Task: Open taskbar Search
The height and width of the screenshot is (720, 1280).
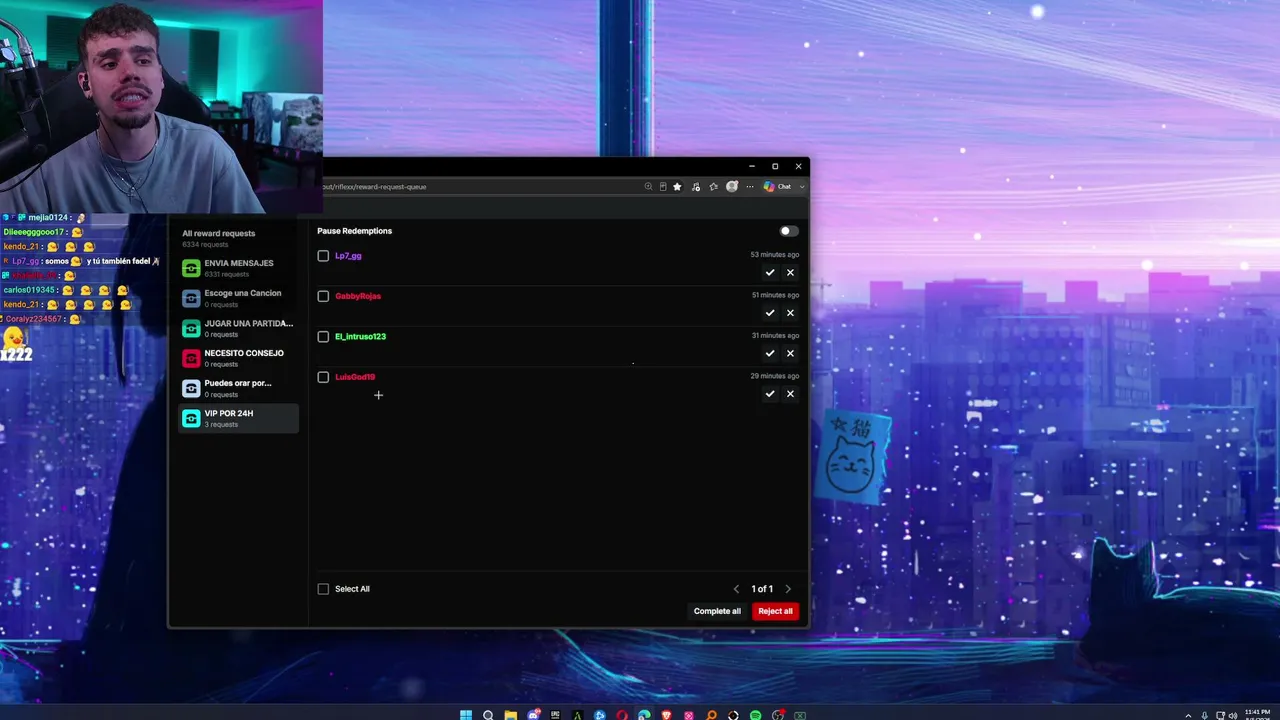Action: tap(488, 715)
